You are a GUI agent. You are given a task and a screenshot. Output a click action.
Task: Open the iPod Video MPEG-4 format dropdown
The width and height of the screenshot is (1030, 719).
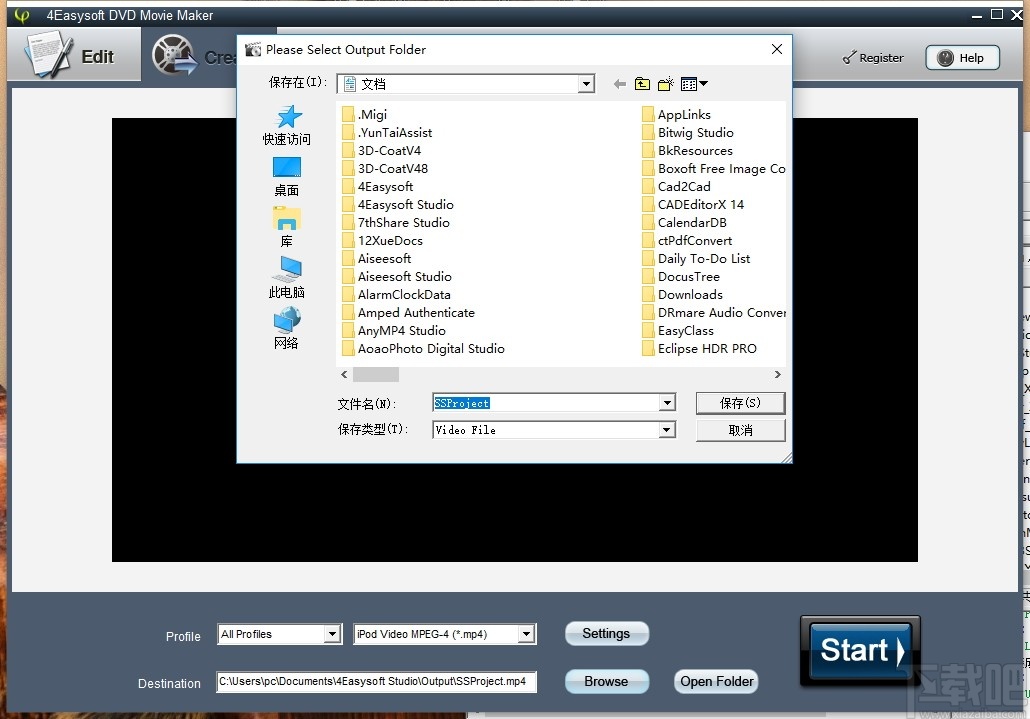(x=527, y=633)
